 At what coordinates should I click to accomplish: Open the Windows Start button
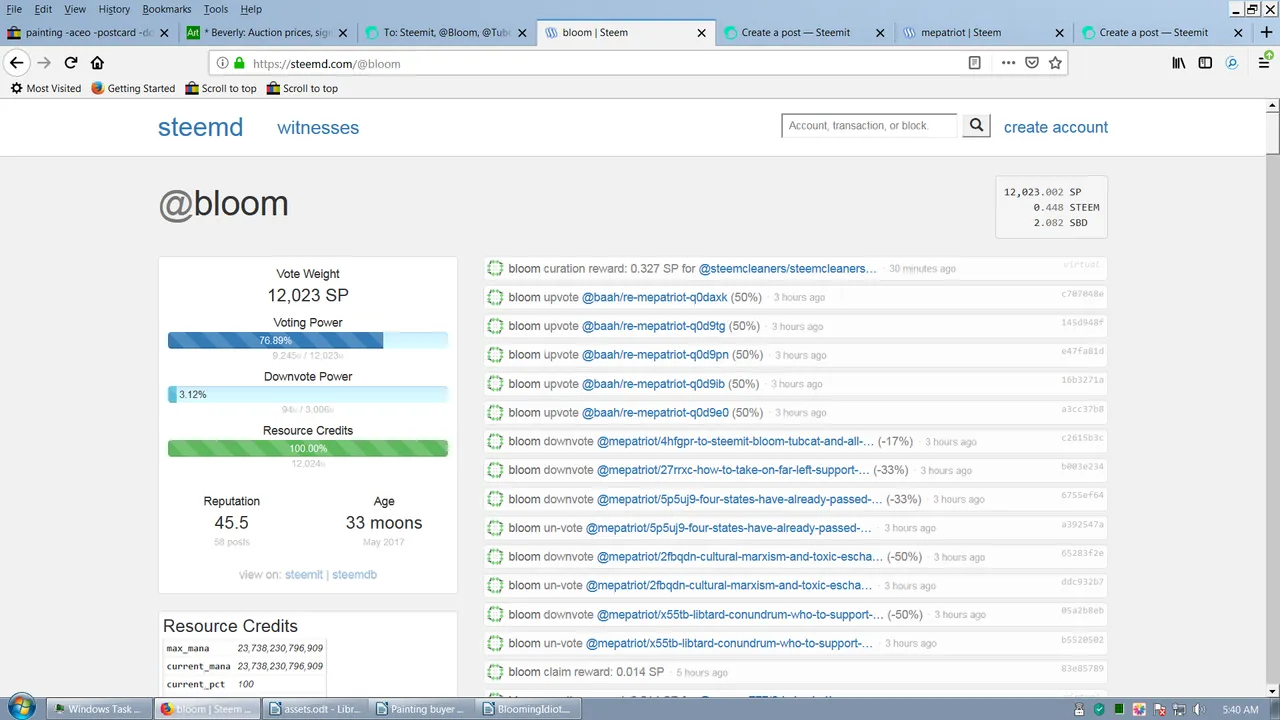[x=21, y=708]
